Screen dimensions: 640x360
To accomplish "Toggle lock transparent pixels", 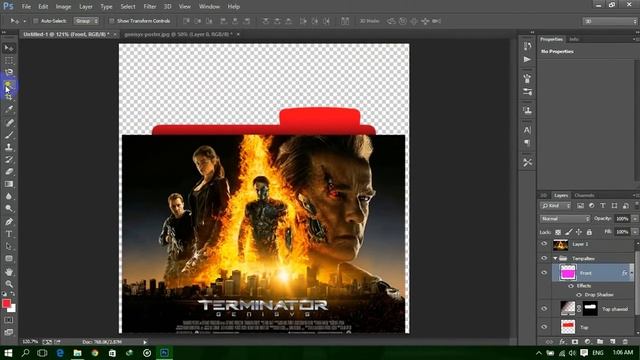I will point(558,232).
